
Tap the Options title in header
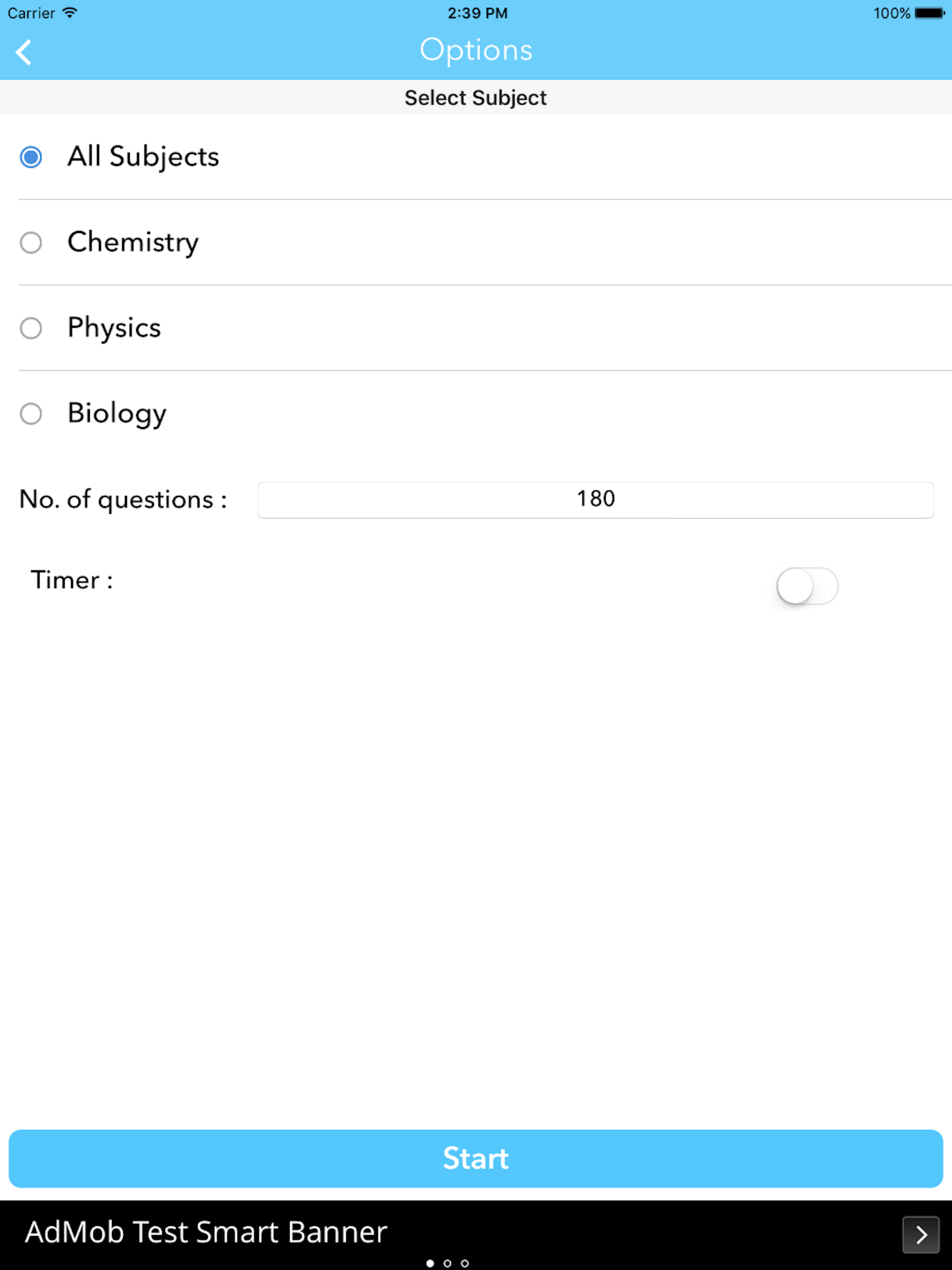coord(476,51)
